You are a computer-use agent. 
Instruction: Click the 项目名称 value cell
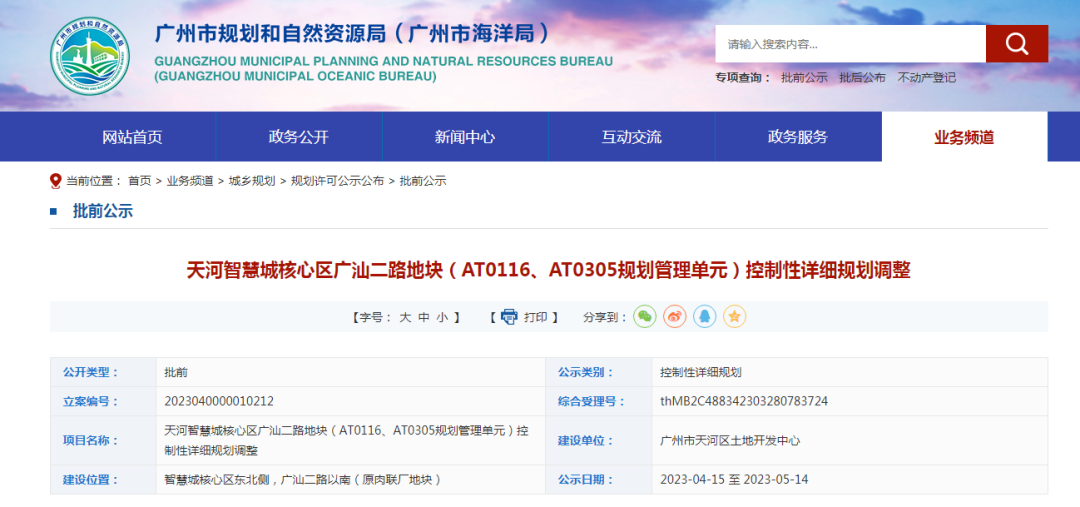coord(350,440)
